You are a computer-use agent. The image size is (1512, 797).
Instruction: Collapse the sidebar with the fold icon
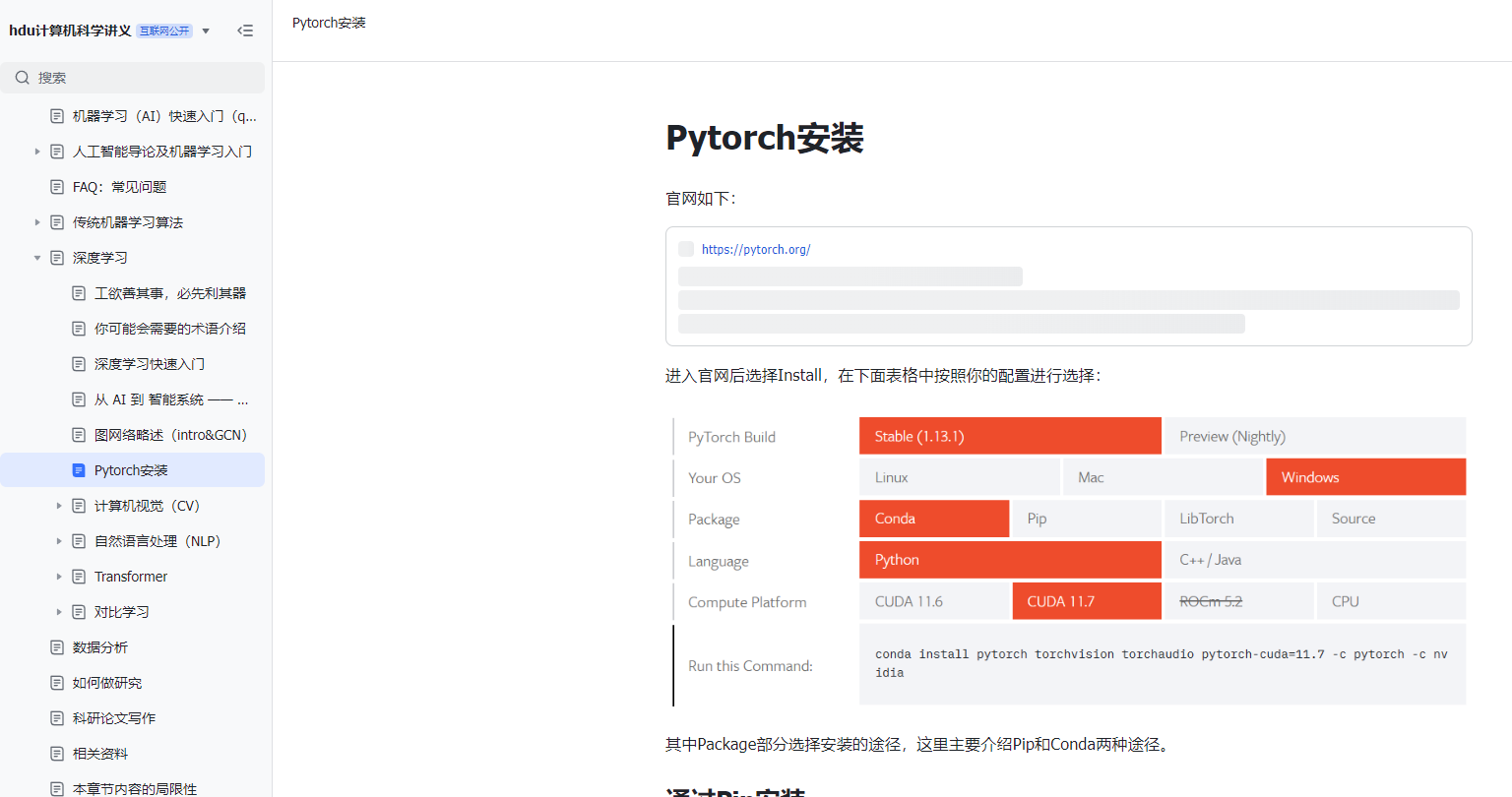[x=245, y=31]
